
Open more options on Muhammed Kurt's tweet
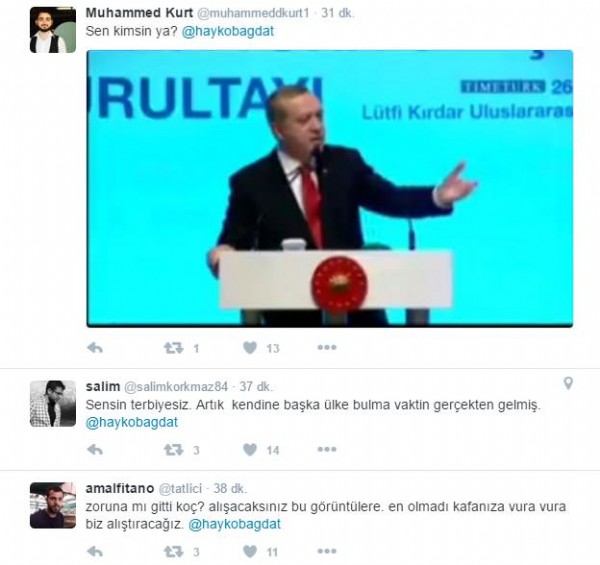click(x=327, y=347)
